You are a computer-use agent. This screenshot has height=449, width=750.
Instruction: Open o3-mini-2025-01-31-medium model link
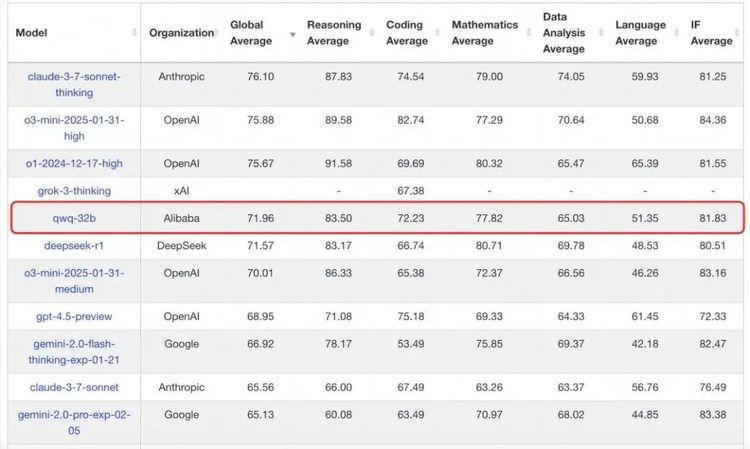tap(74, 281)
